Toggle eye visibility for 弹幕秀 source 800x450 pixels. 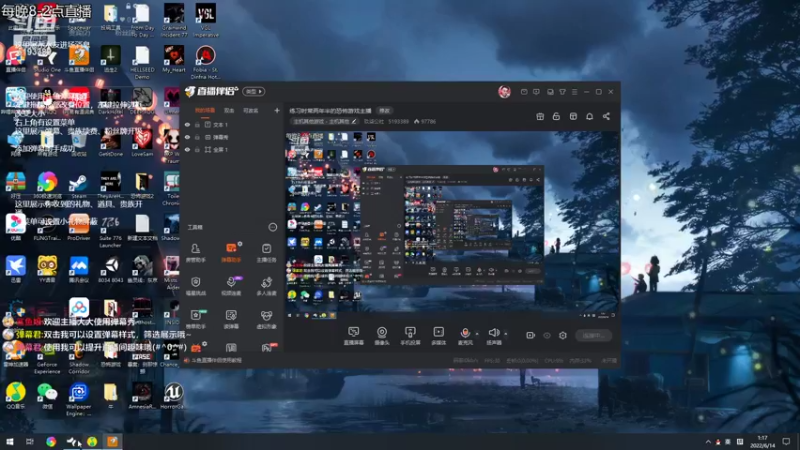pos(187,137)
